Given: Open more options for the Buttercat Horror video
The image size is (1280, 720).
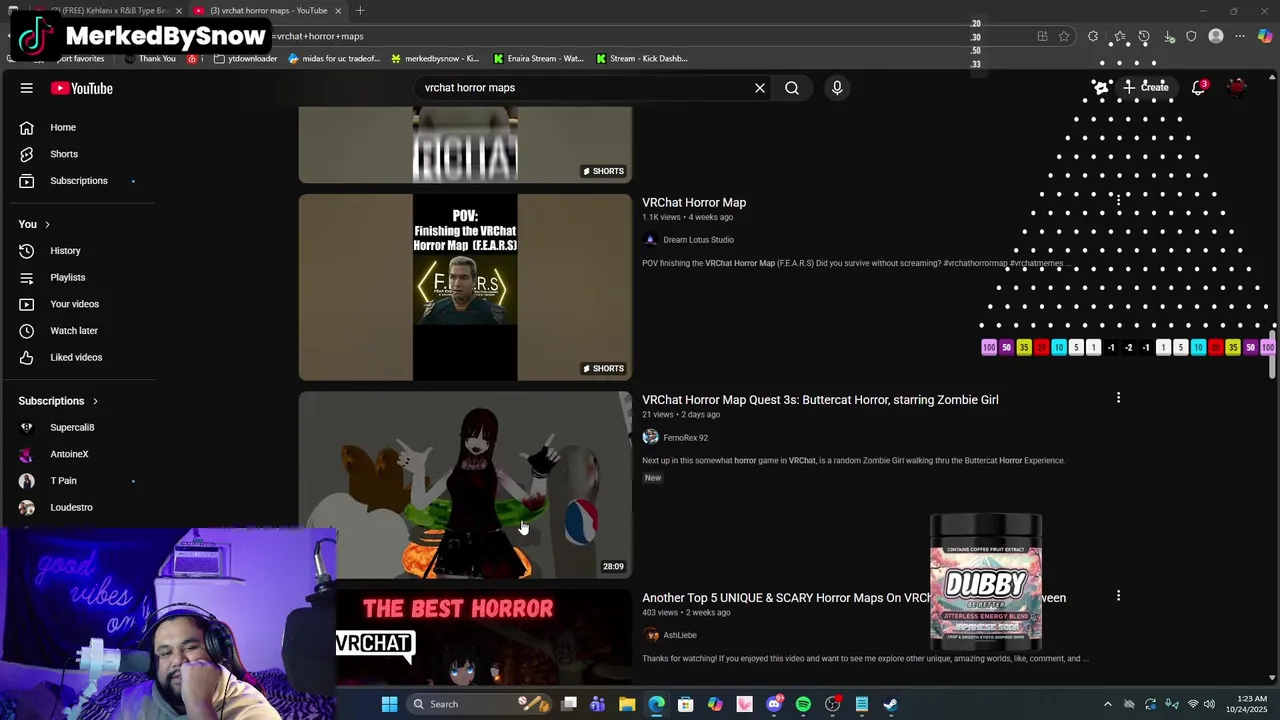Looking at the screenshot, I should (1118, 398).
